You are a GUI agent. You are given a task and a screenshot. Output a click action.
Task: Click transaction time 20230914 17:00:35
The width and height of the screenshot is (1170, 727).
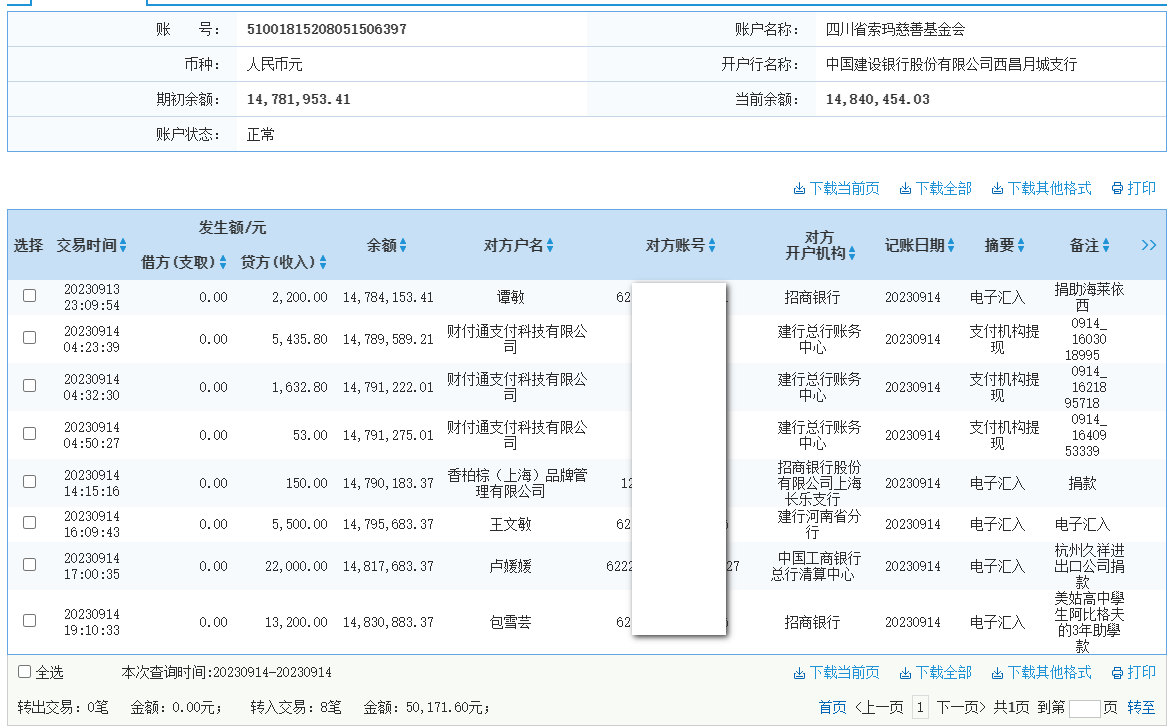click(x=92, y=567)
